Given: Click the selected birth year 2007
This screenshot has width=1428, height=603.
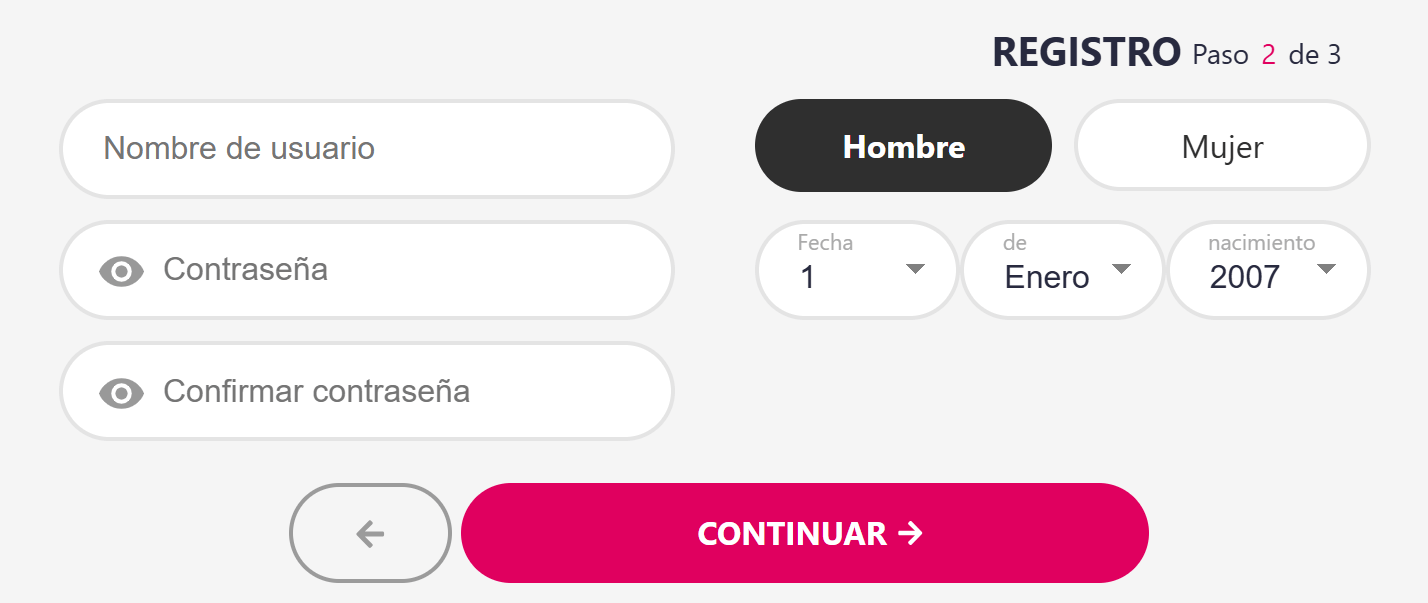Looking at the screenshot, I should [x=1245, y=277].
